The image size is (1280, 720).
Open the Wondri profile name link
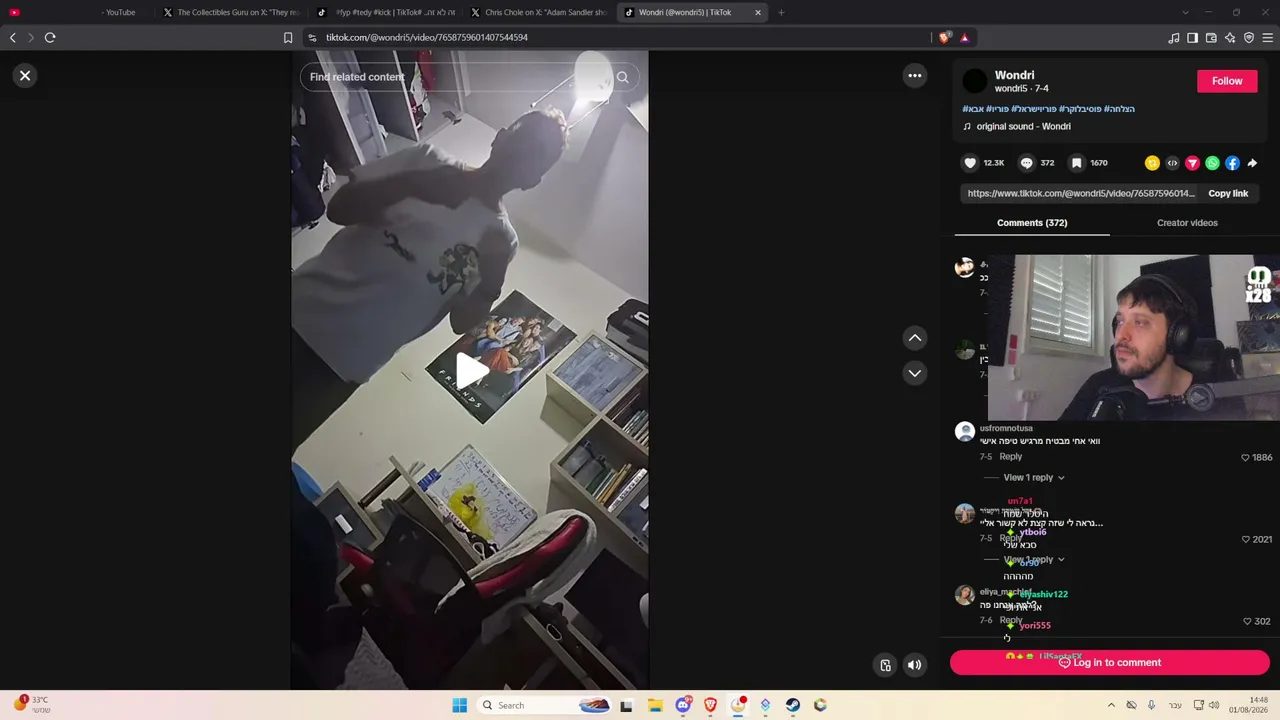[x=1014, y=75]
